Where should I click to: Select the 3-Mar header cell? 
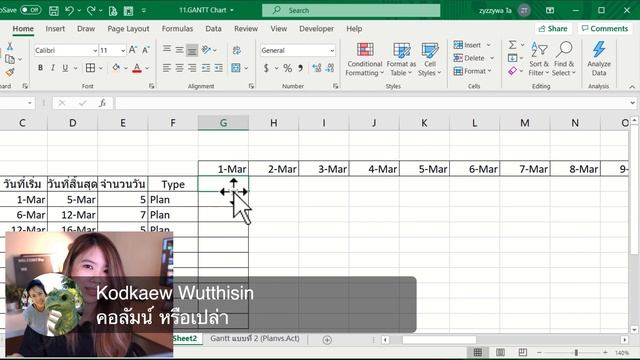(x=324, y=169)
